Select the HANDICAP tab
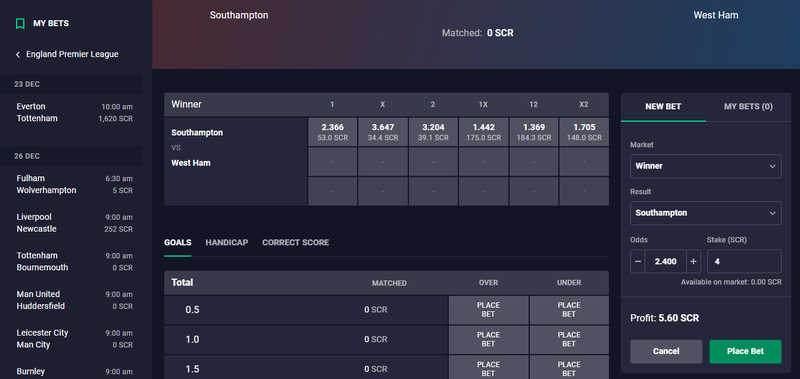 tap(227, 242)
